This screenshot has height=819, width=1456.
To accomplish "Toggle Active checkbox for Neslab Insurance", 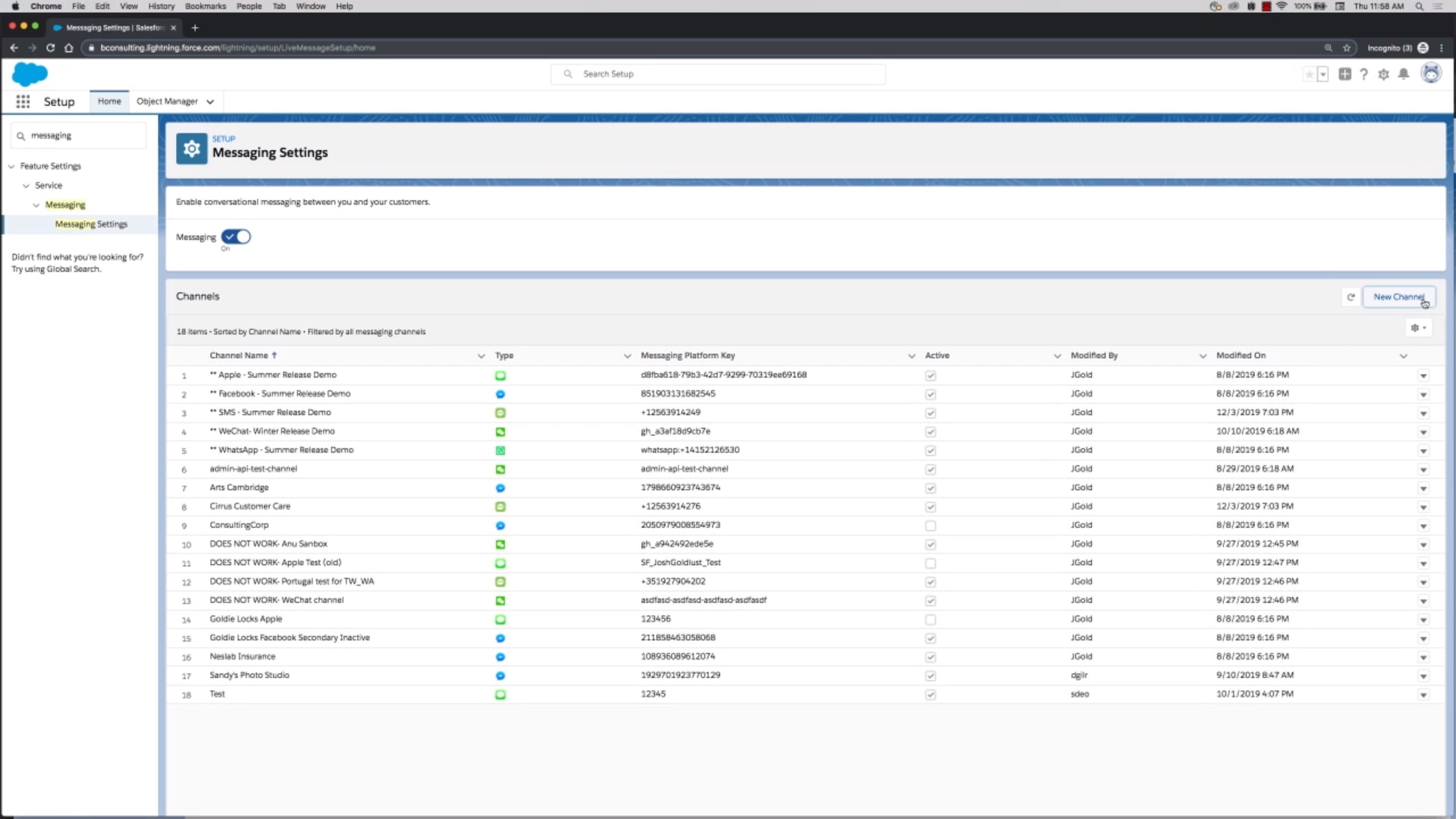I will click(930, 657).
